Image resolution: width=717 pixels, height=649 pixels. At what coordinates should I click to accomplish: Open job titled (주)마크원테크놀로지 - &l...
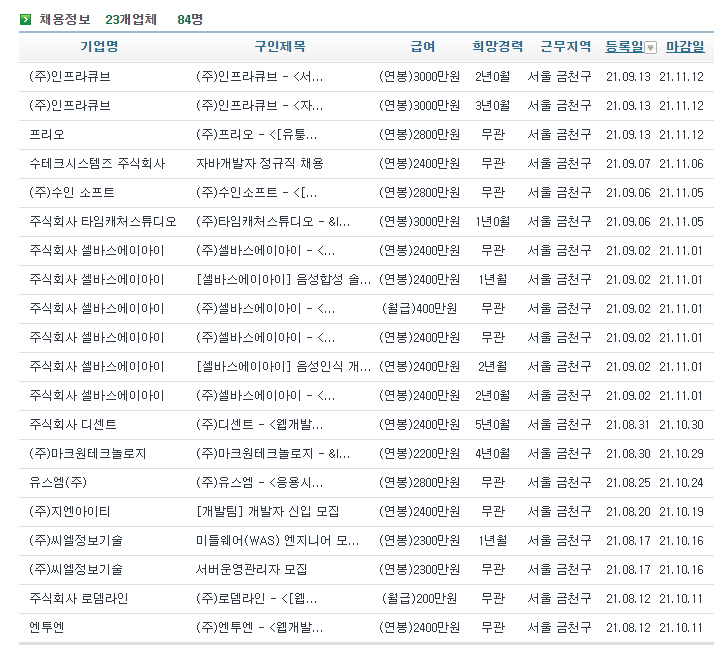coord(273,453)
